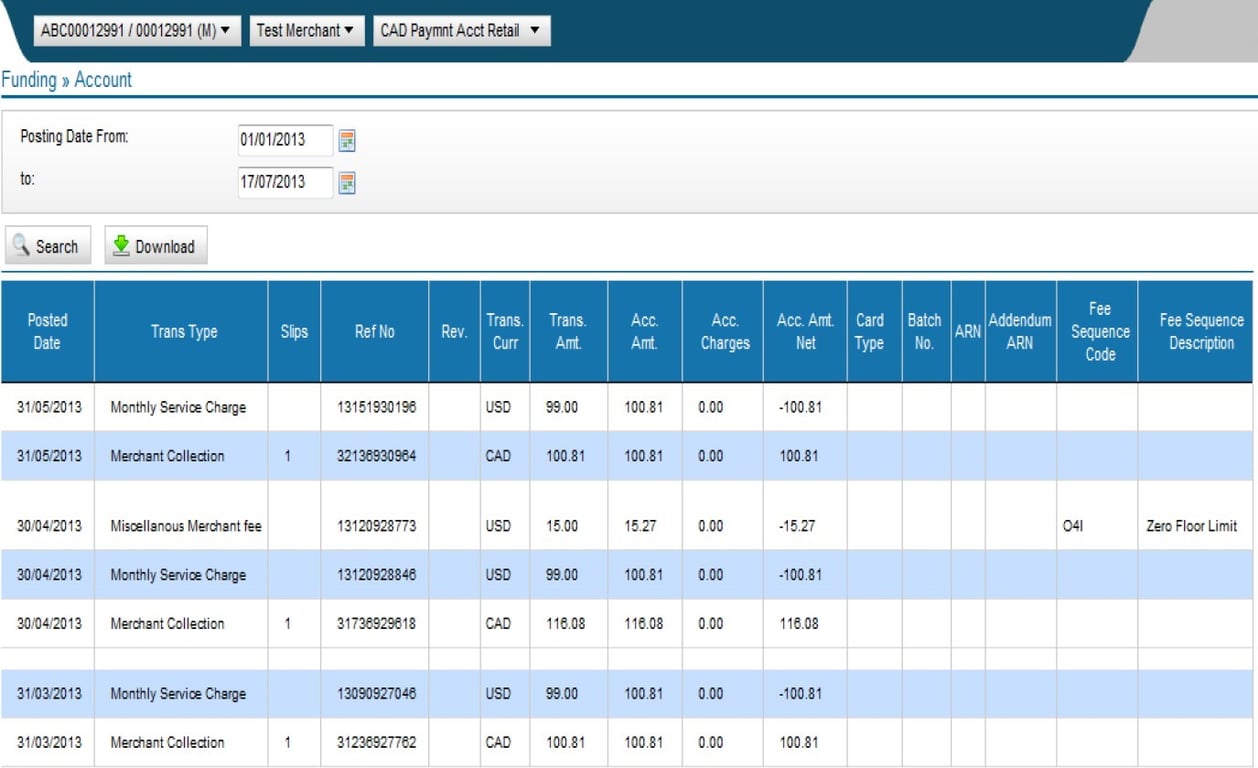This screenshot has width=1258, height=768.
Task: Sort by the Posted Date column header
Action: (47, 332)
